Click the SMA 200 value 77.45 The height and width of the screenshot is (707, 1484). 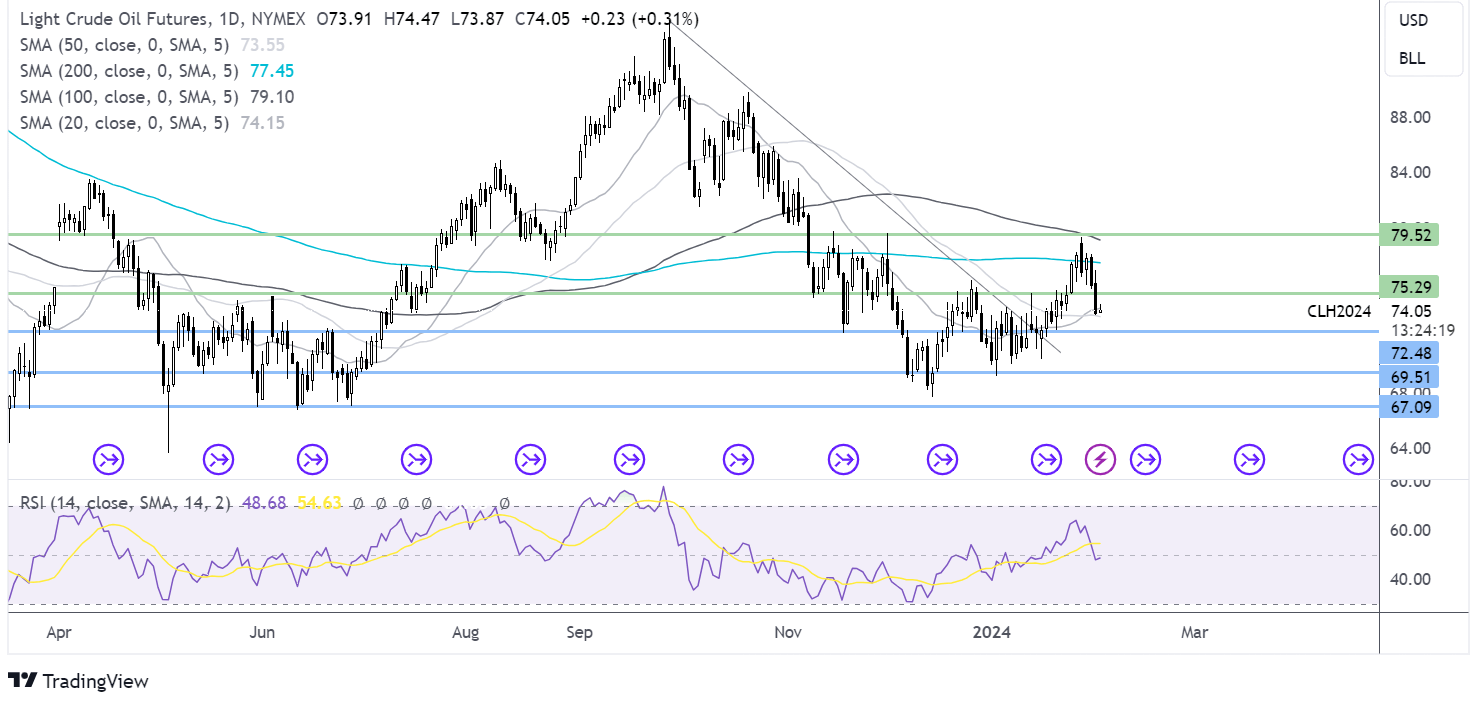tap(273, 71)
